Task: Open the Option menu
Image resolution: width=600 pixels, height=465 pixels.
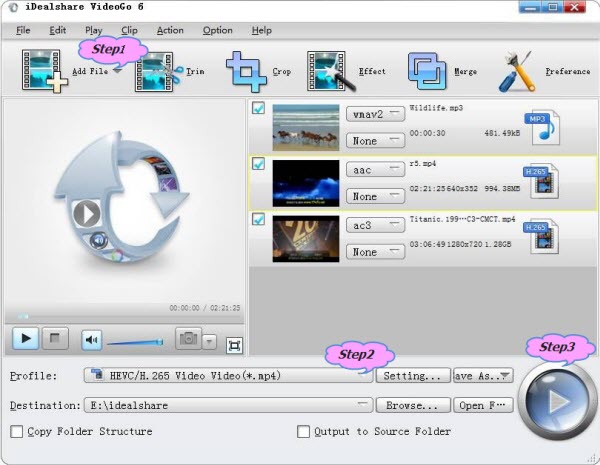Action: click(x=217, y=30)
